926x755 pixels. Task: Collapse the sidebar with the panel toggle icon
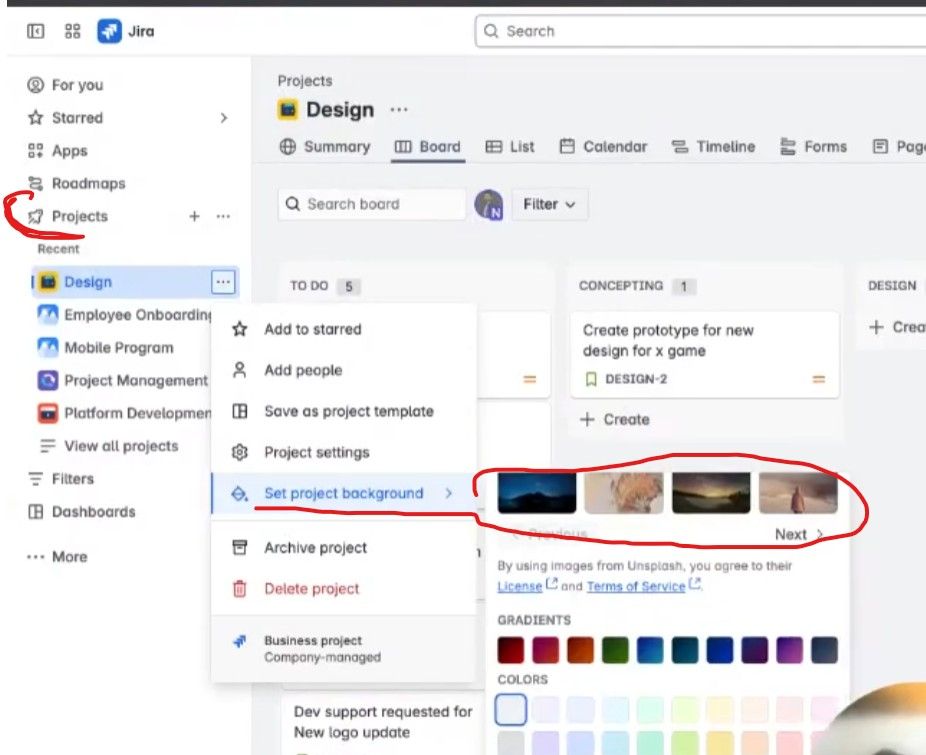point(35,31)
